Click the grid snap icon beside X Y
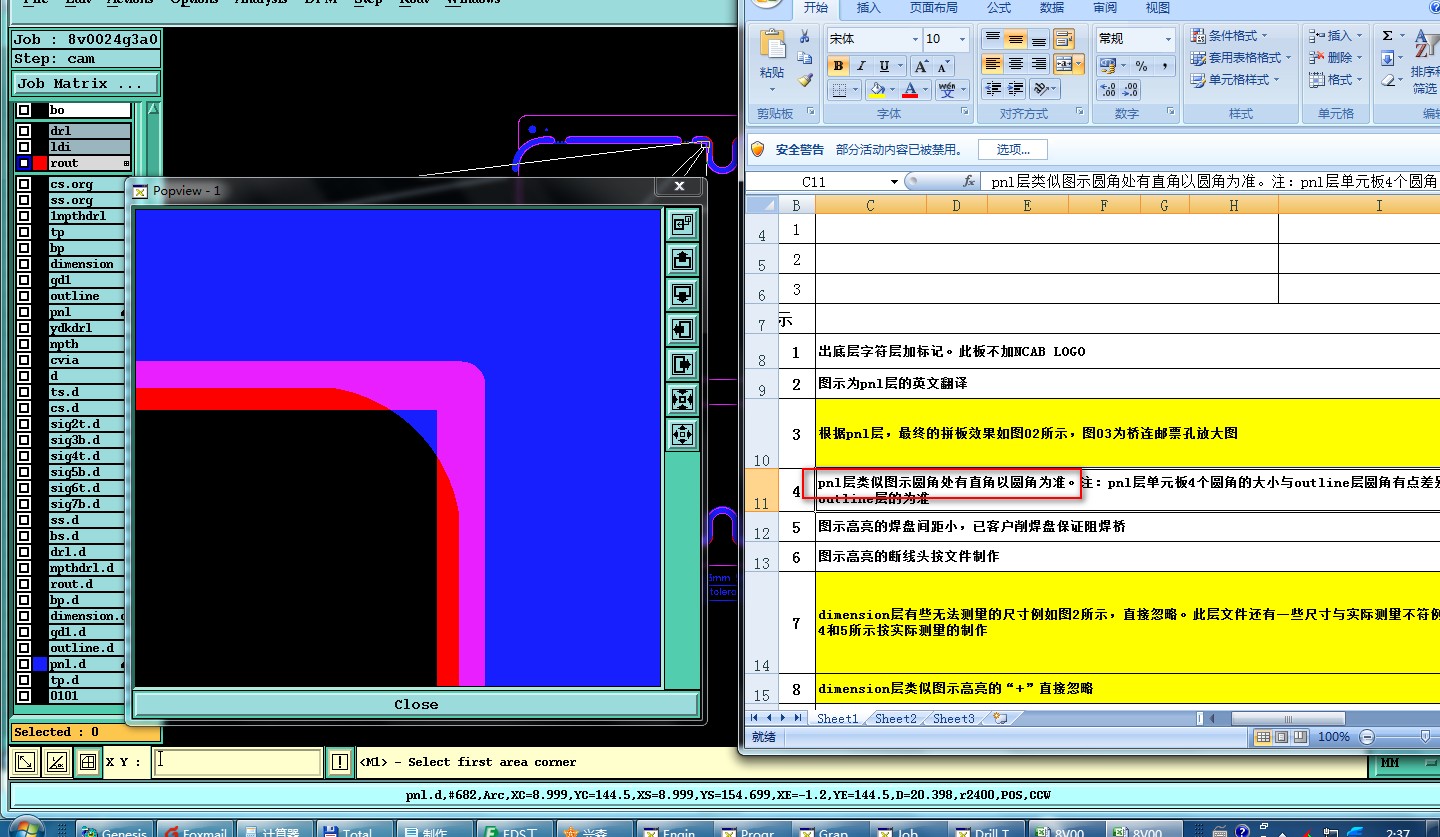1440x837 pixels. (88, 762)
